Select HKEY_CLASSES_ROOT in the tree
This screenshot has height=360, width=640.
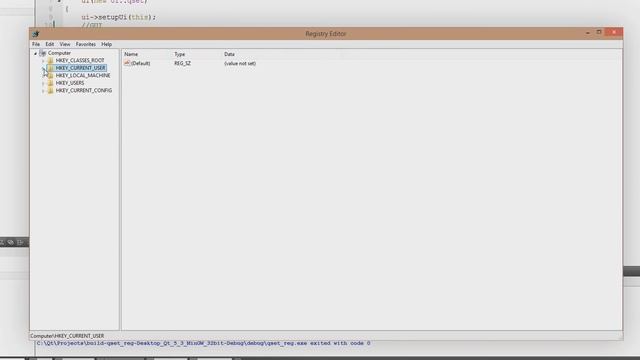click(80, 60)
